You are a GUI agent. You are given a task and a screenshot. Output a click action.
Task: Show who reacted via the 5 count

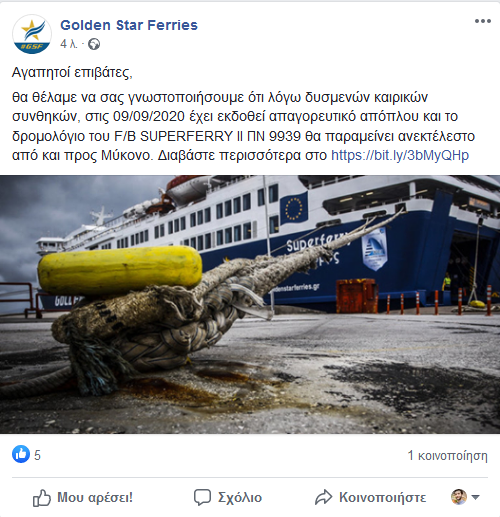click(x=37, y=455)
